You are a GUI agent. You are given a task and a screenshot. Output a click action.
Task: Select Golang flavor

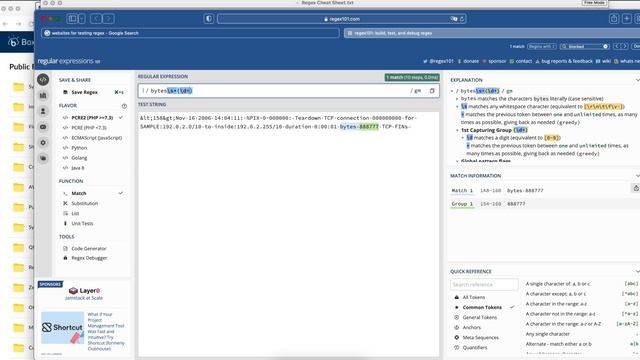pyautogui.click(x=79, y=158)
